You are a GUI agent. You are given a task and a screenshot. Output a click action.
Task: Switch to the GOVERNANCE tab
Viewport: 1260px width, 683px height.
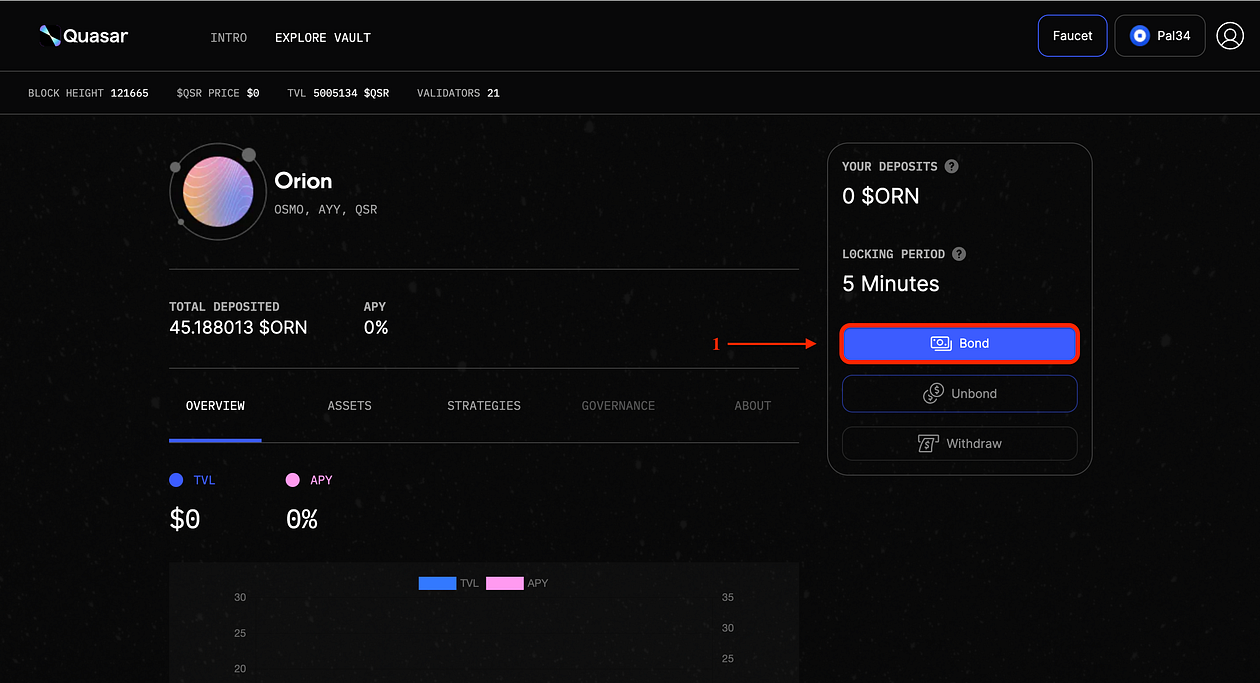[618, 406]
